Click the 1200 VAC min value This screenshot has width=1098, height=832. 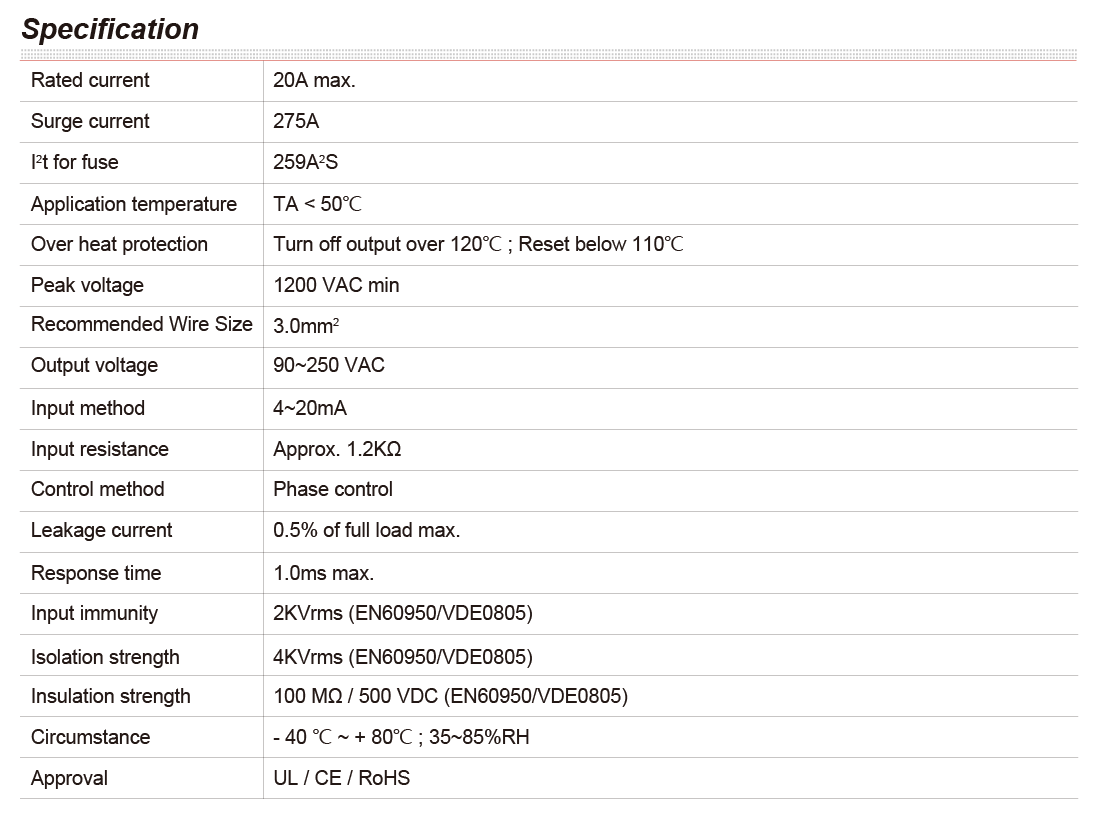(x=336, y=285)
